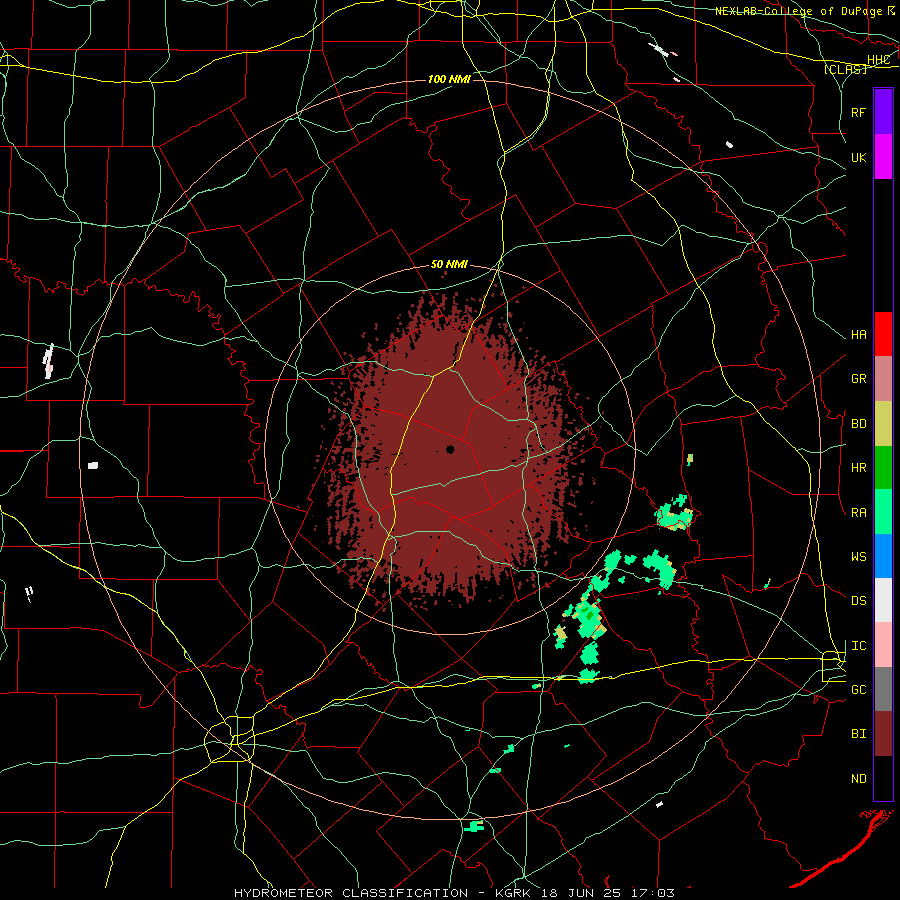The image size is (900, 900).
Task: Click the GC legend label
Action: pyautogui.click(x=858, y=690)
